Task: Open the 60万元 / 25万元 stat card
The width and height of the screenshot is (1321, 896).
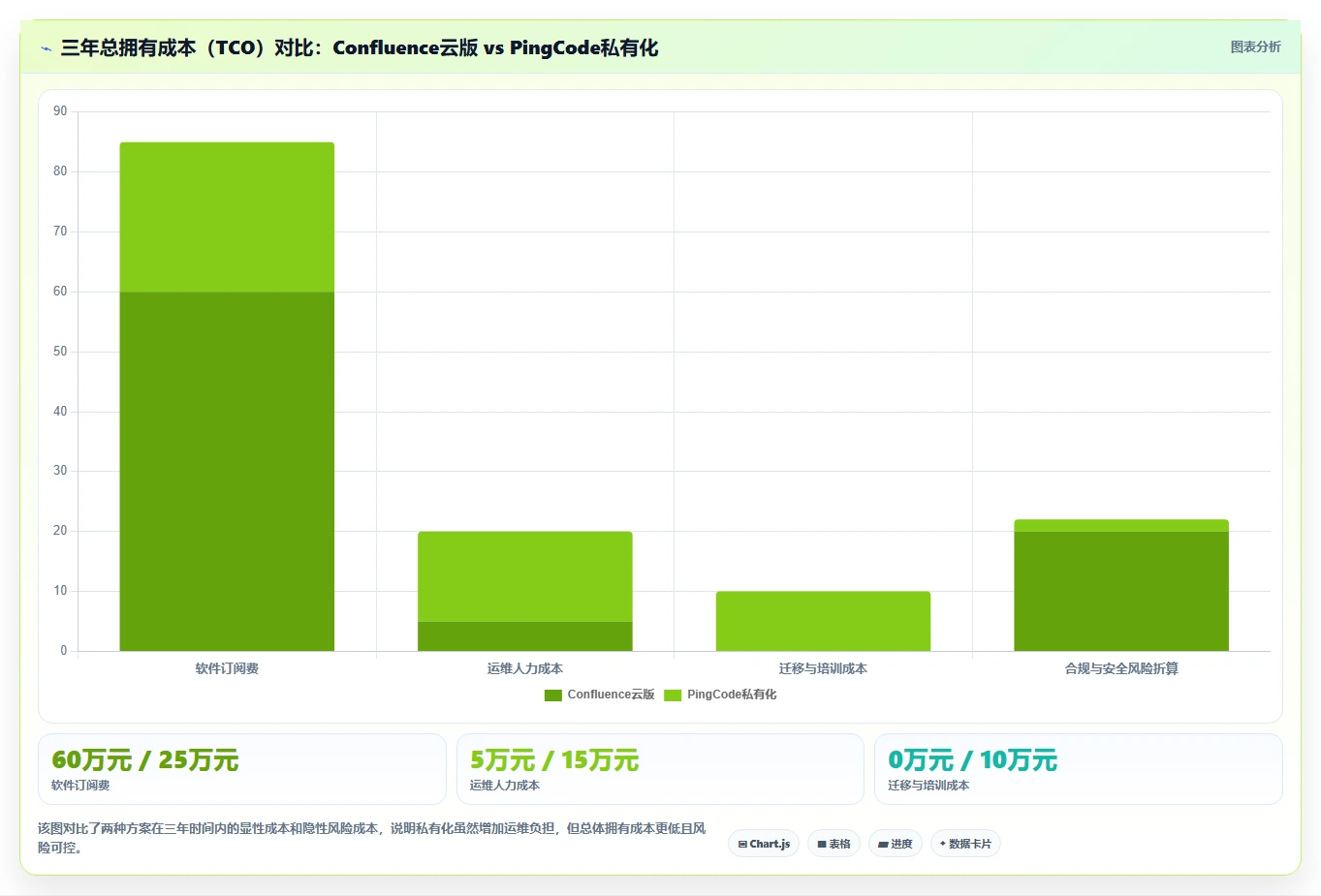Action: (x=242, y=769)
